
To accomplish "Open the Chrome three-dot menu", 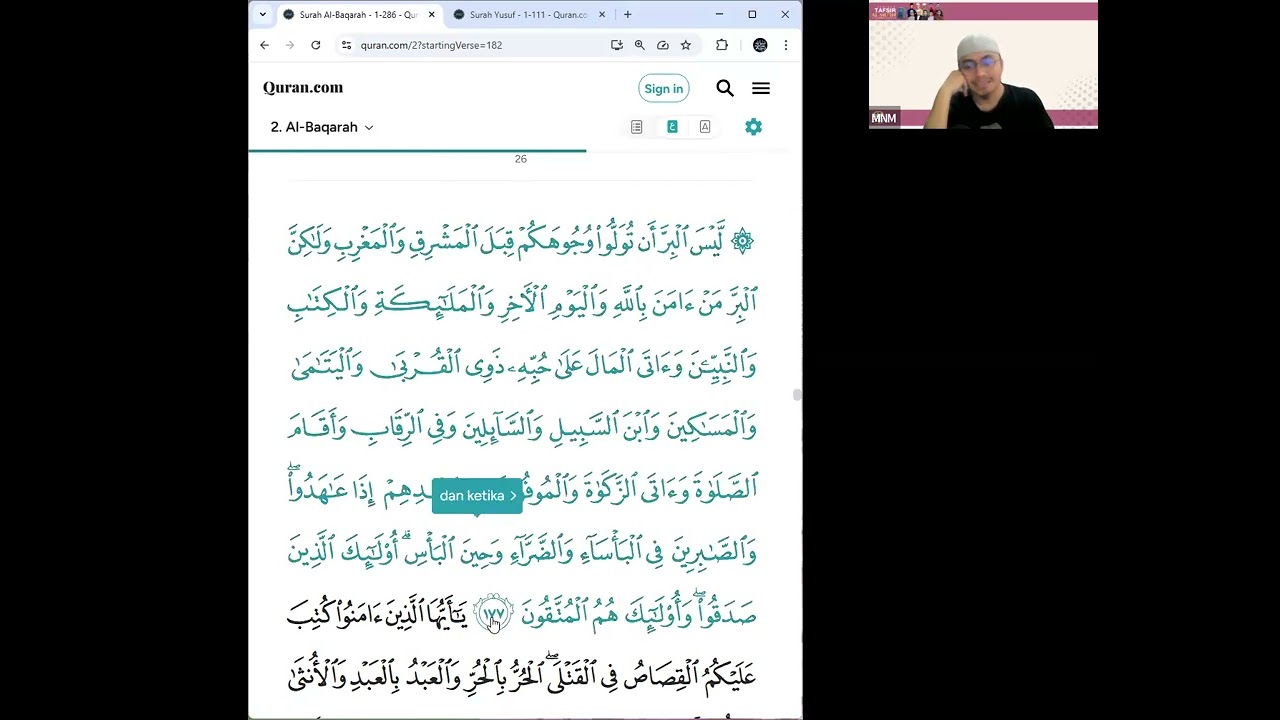I will click(785, 45).
